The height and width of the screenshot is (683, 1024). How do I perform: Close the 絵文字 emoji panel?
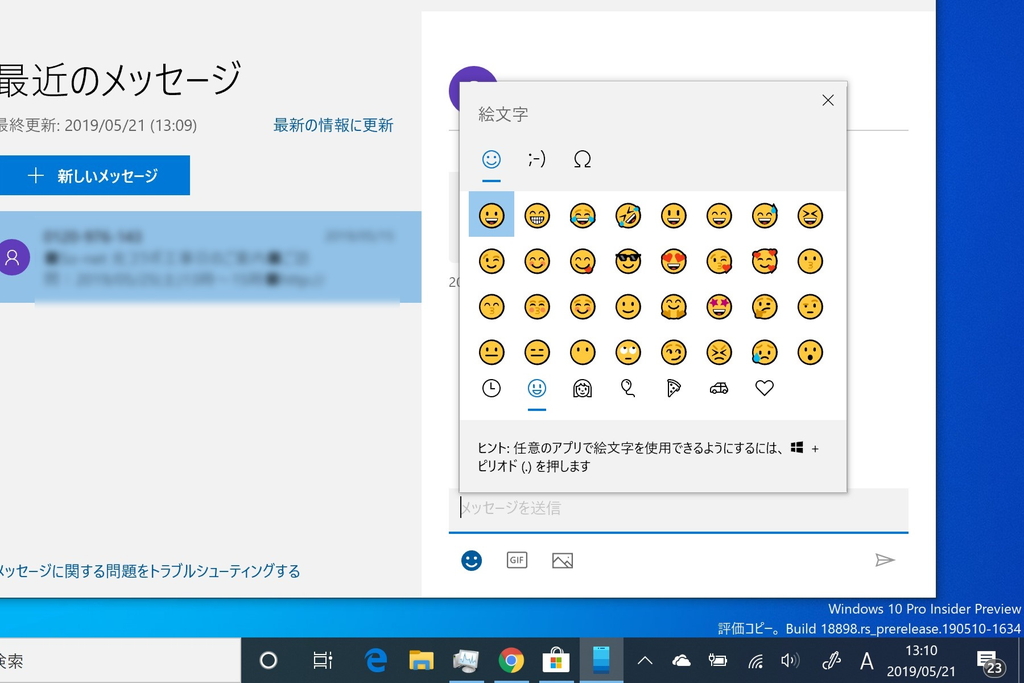tap(827, 100)
